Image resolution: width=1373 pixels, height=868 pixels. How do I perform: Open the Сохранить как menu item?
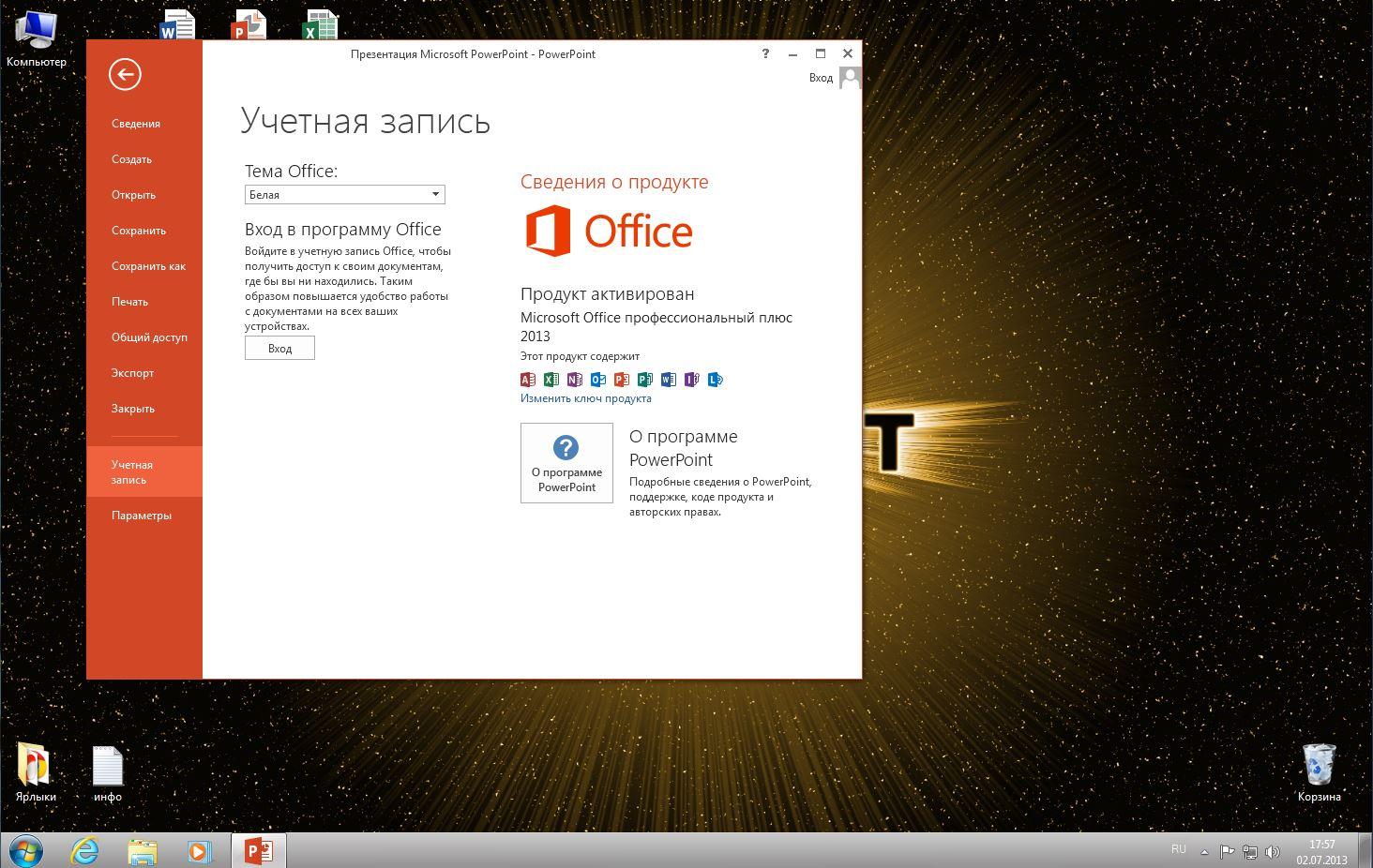(148, 266)
